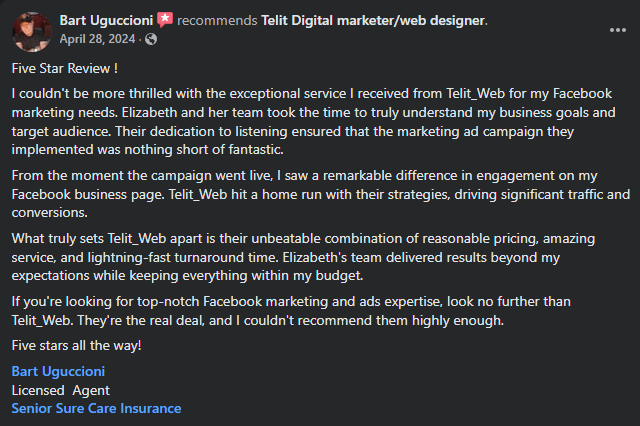Click the word "recommends" in the header
640x426 pixels.
coord(218,20)
